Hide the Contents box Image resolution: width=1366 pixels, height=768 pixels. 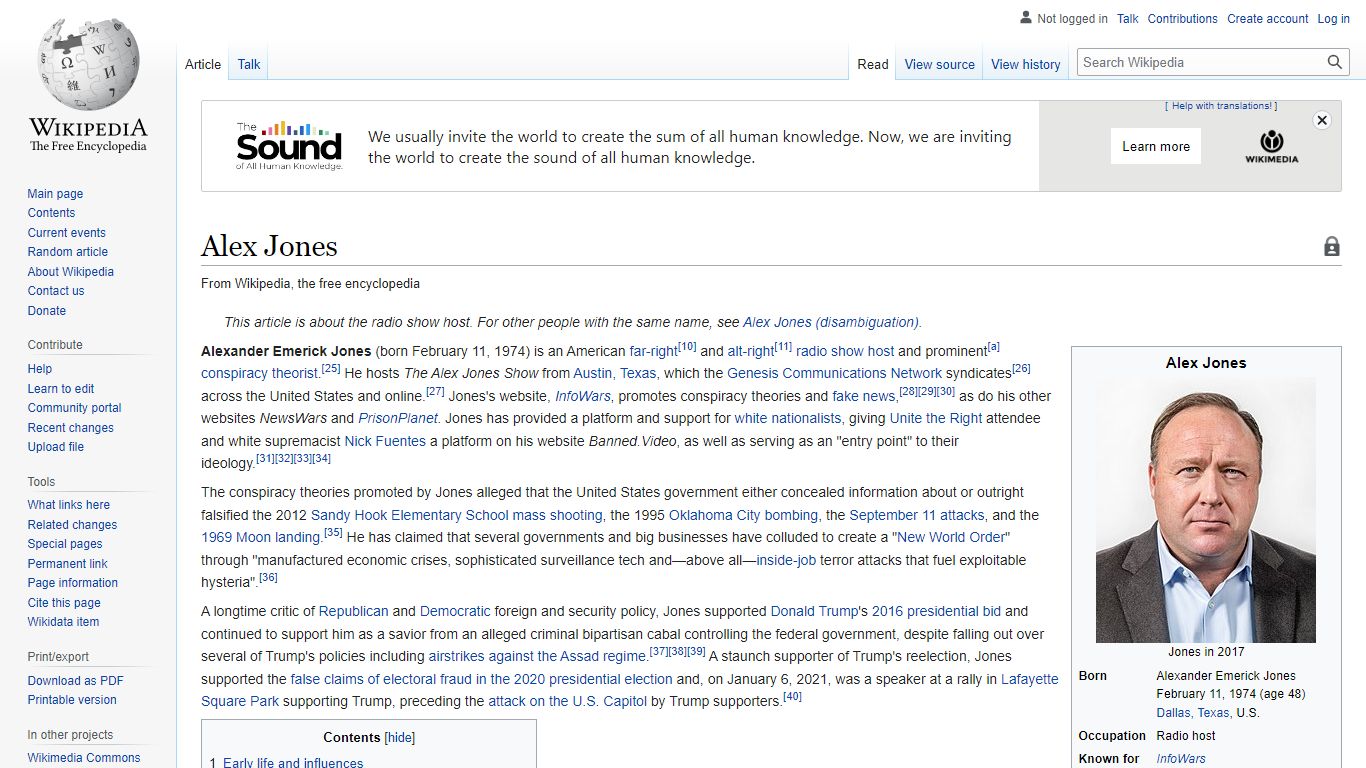[x=400, y=738]
